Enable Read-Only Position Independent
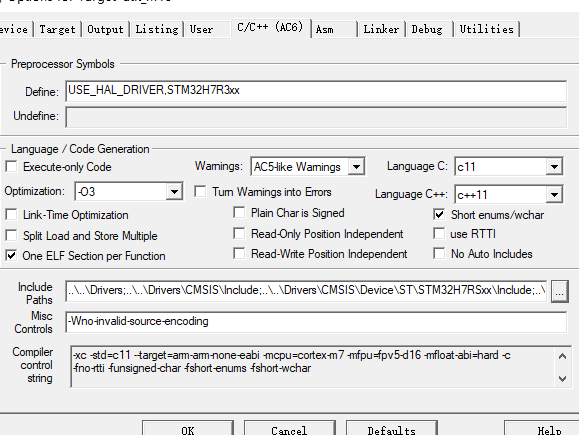Screen dimensions: 579x435 [239, 233]
